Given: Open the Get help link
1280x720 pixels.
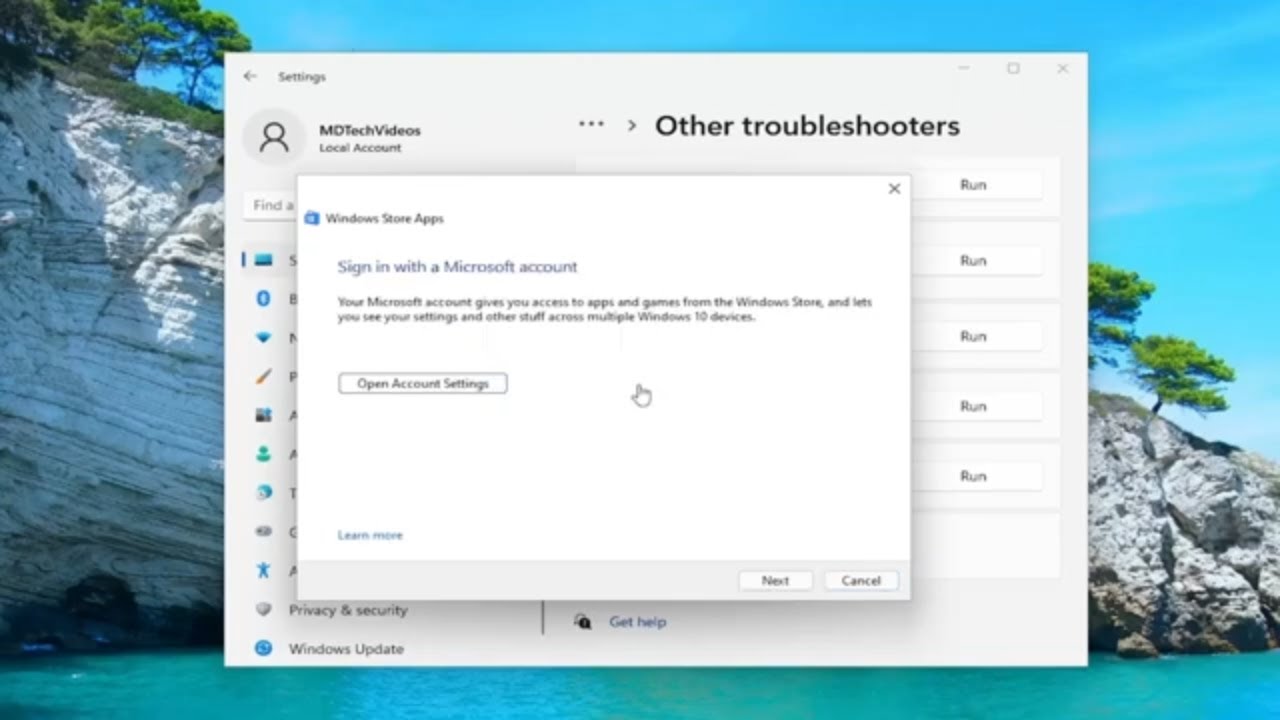Looking at the screenshot, I should (638, 621).
